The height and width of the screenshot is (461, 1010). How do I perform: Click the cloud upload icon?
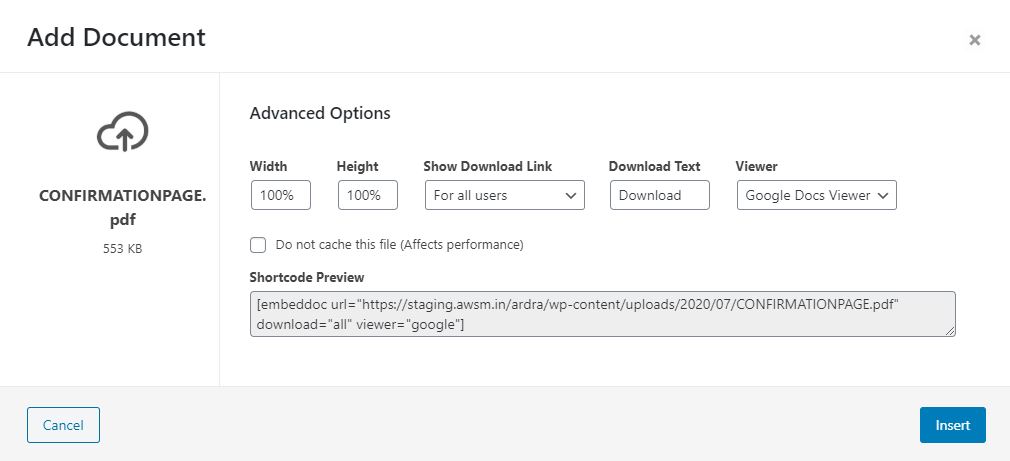click(122, 131)
